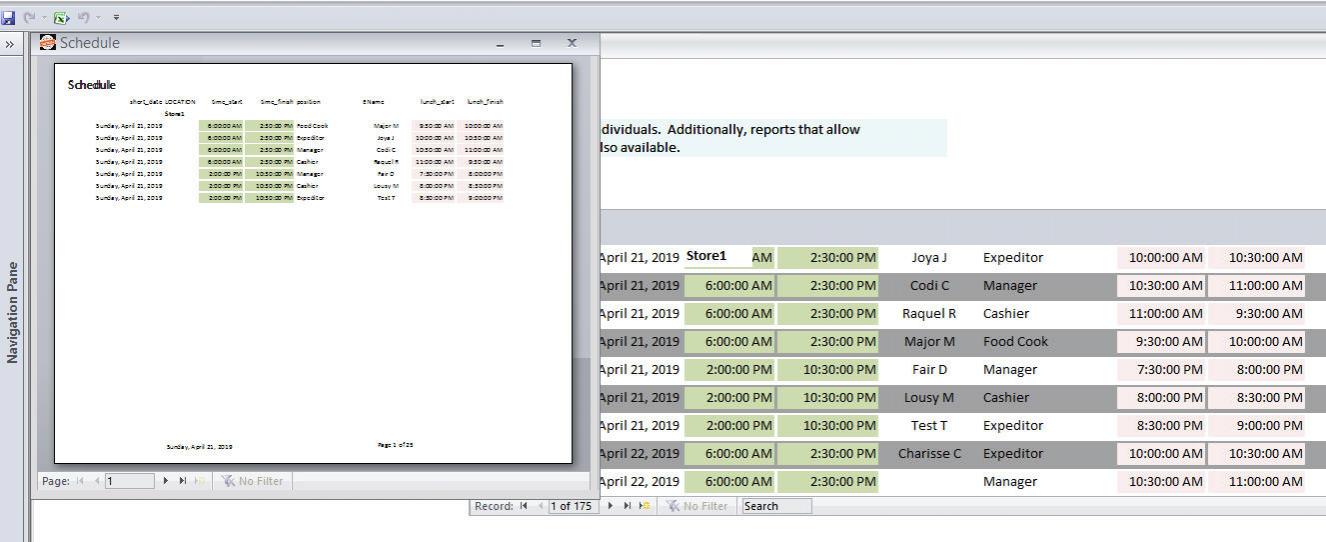Click the 6:00:00 AM time start for Codi C
Image resolution: width=1326 pixels, height=542 pixels.
tap(729, 285)
